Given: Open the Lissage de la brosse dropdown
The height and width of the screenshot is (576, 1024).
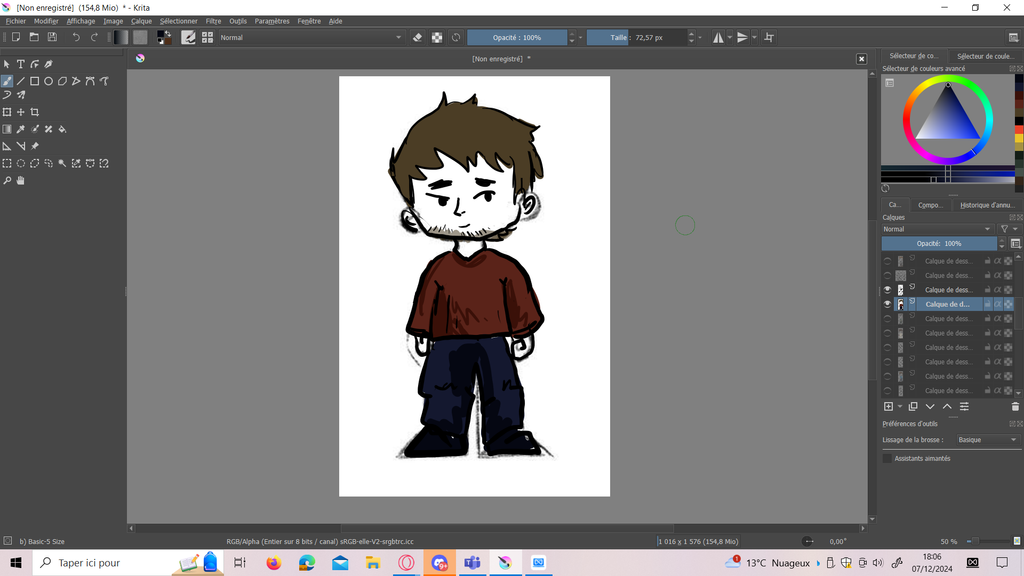Looking at the screenshot, I should (x=986, y=440).
